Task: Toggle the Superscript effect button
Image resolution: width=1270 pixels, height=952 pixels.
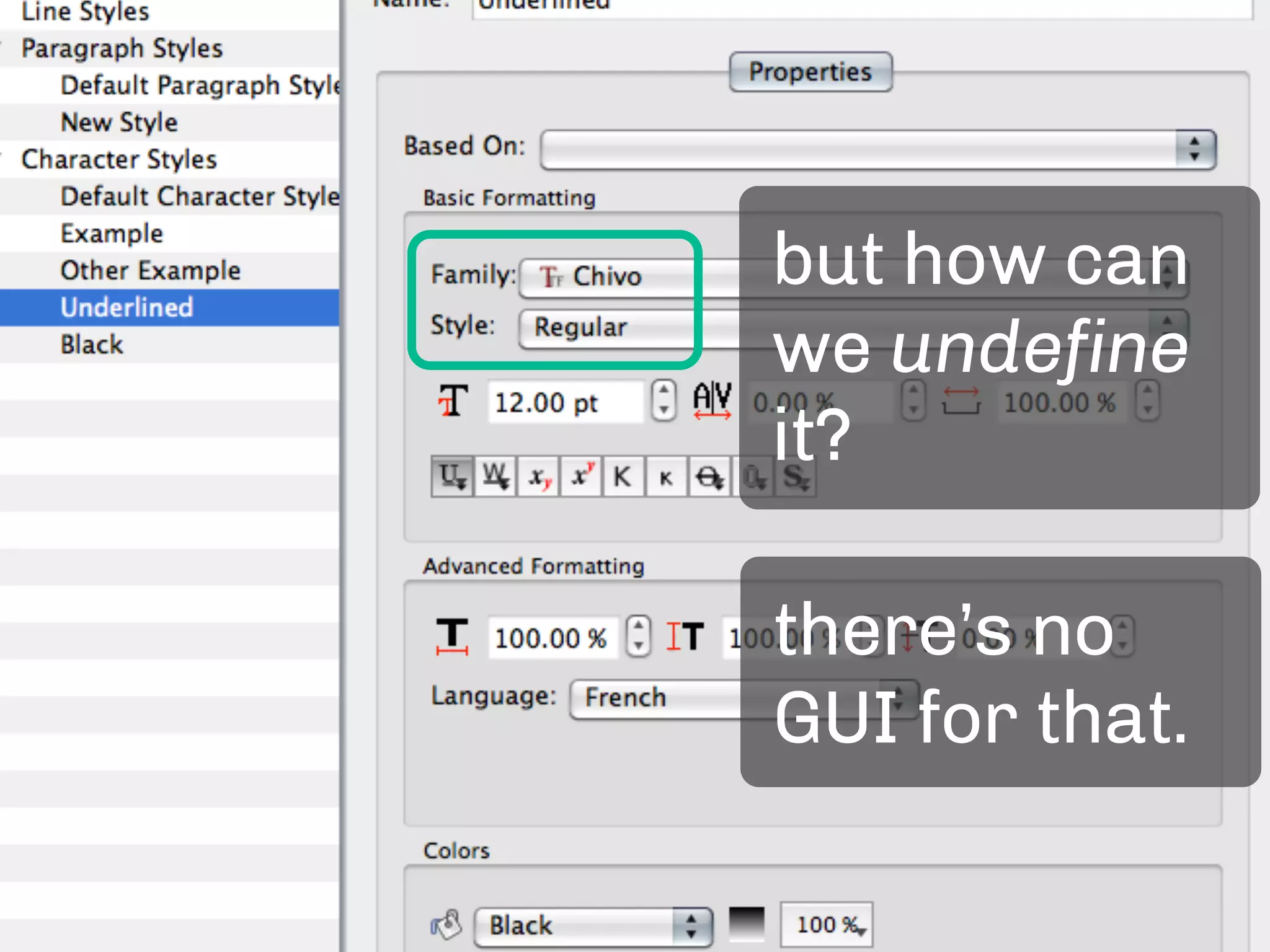Action: (581, 477)
